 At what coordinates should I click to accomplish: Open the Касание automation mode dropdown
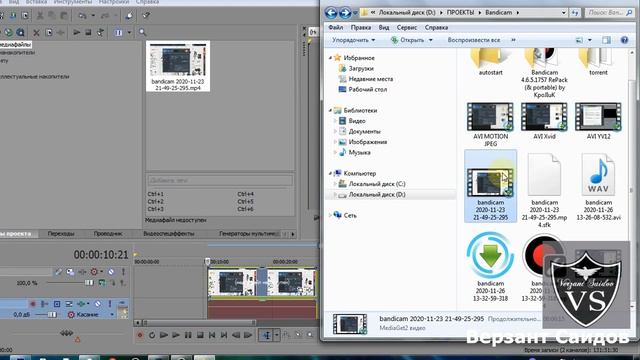click(111, 315)
